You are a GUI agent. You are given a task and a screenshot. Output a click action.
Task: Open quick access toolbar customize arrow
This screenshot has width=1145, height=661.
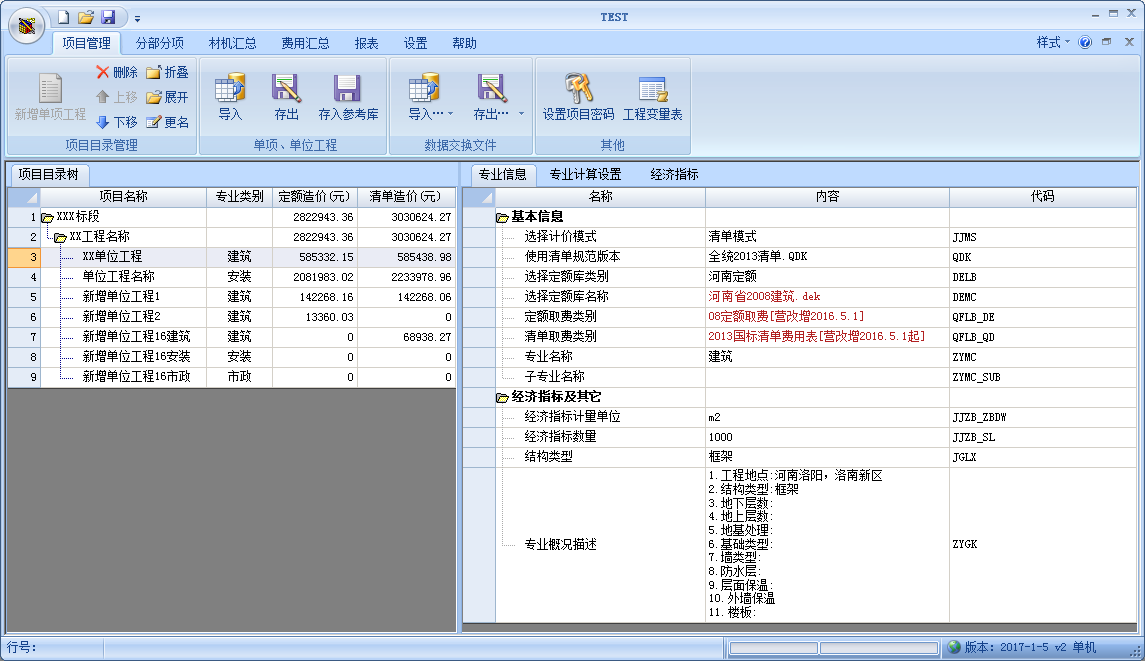137,18
